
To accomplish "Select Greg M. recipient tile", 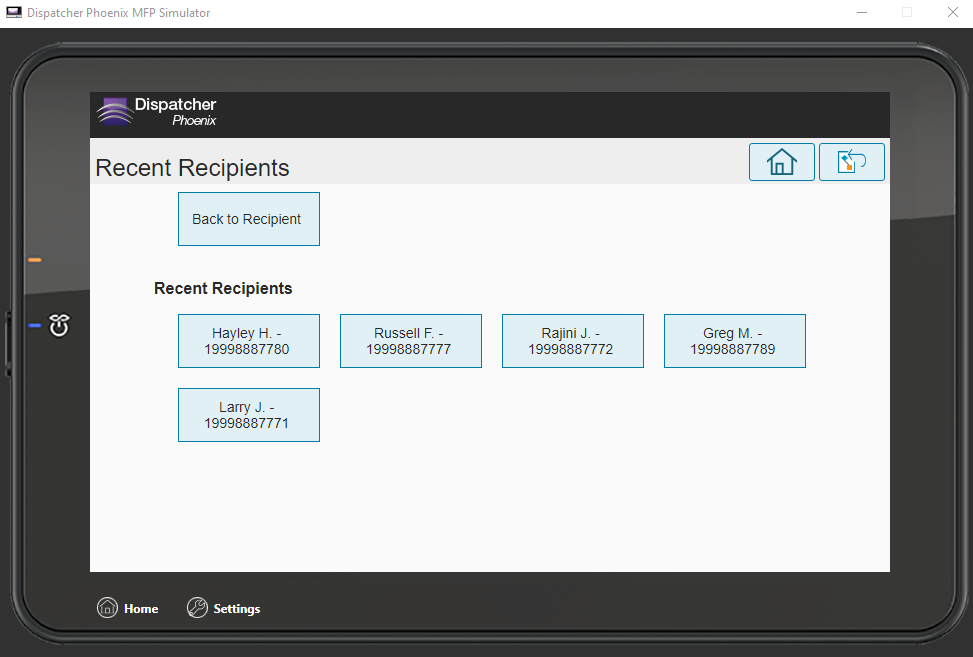I will pos(734,341).
